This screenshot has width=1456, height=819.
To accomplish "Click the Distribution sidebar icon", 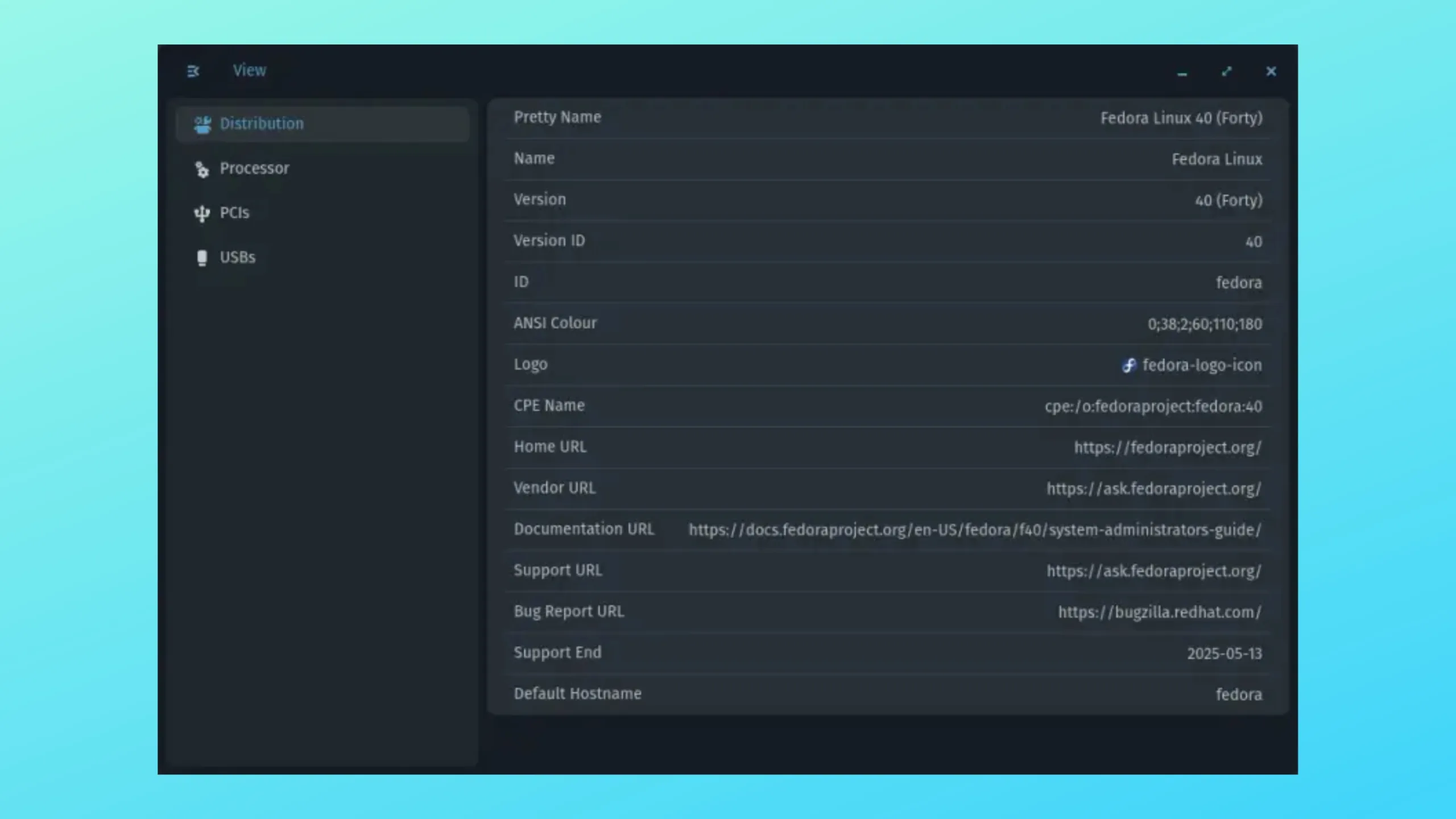I will point(202,124).
